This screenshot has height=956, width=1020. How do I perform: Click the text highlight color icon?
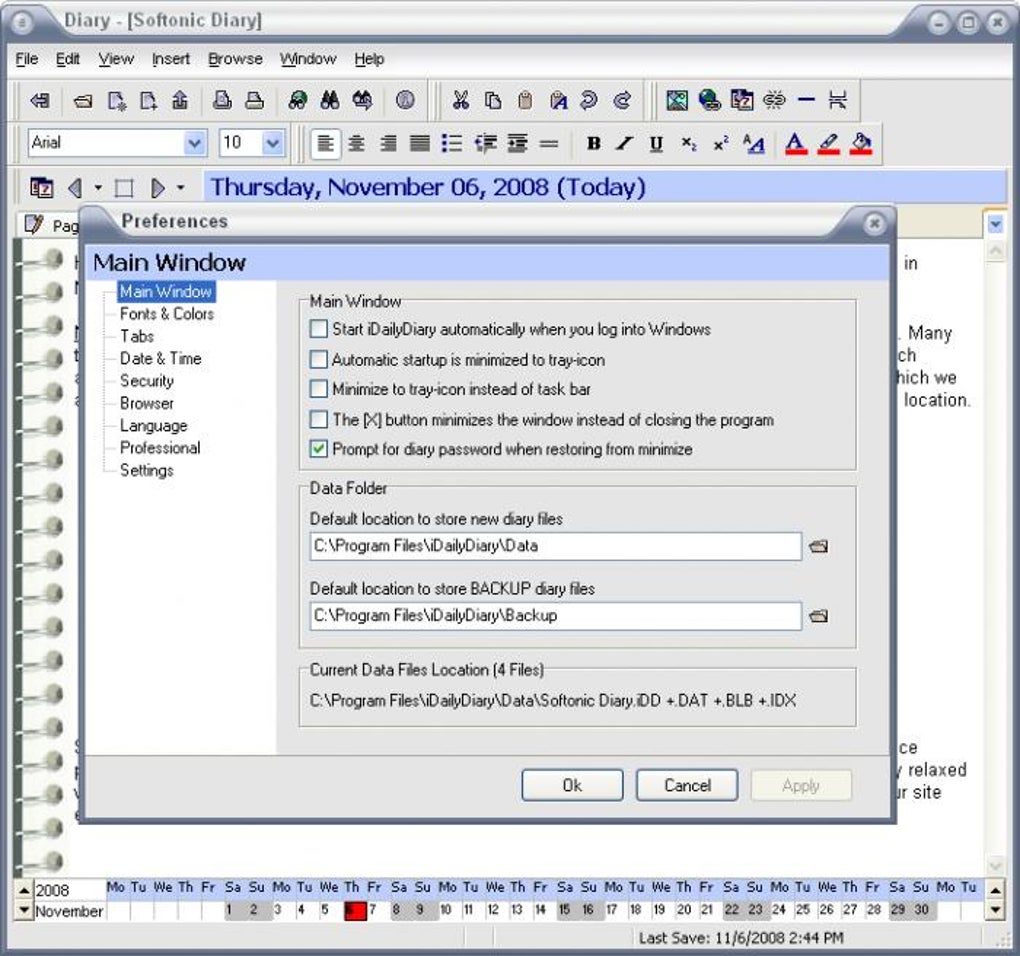pyautogui.click(x=828, y=143)
